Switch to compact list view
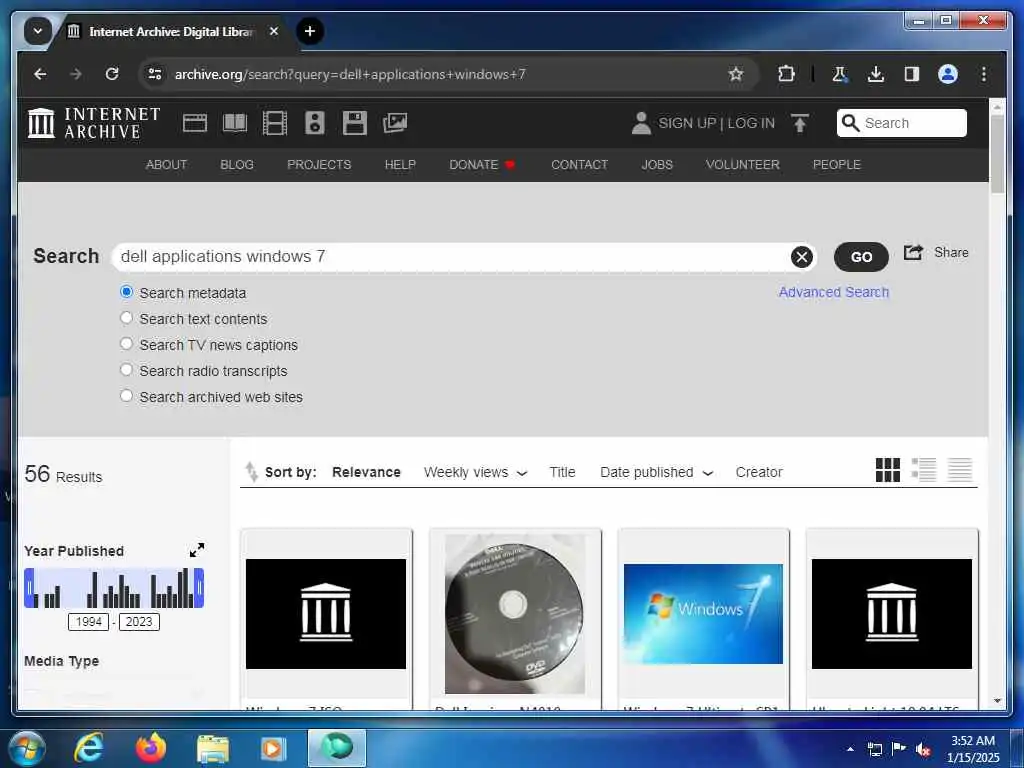This screenshot has height=768, width=1024. click(x=960, y=470)
